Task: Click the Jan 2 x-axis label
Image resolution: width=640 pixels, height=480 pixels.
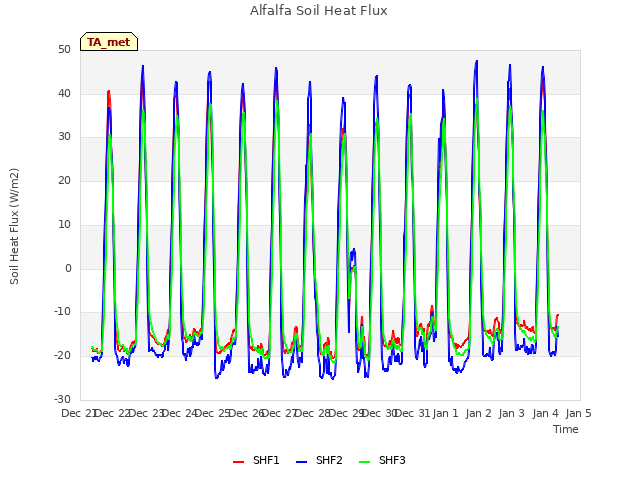Action: click(x=479, y=413)
